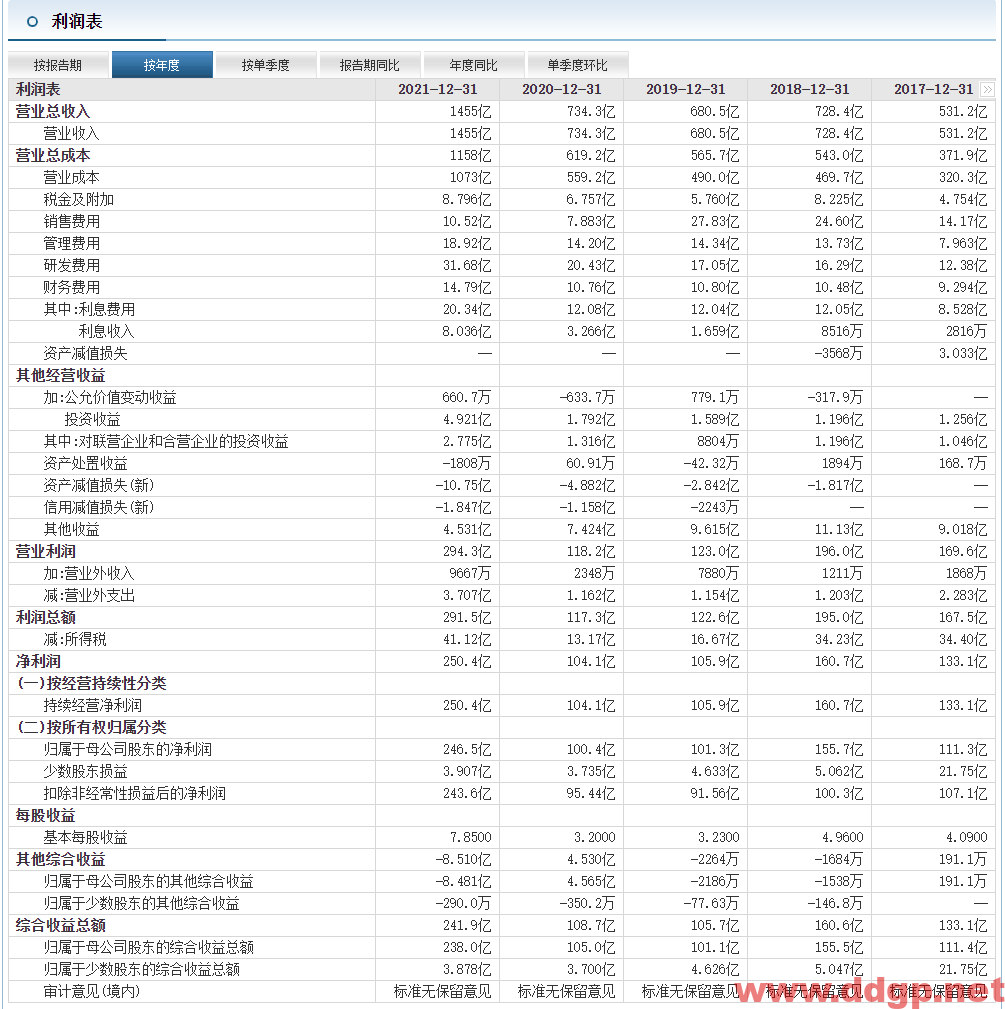The image size is (1005, 1009).
Task: Click 2020 其他综合收益 value 4.530亿
Action: pos(591,860)
